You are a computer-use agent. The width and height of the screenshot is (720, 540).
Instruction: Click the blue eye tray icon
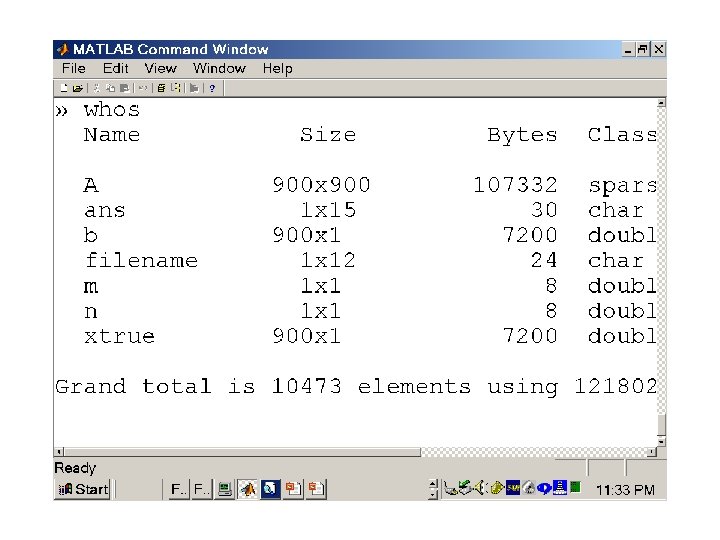click(544, 488)
